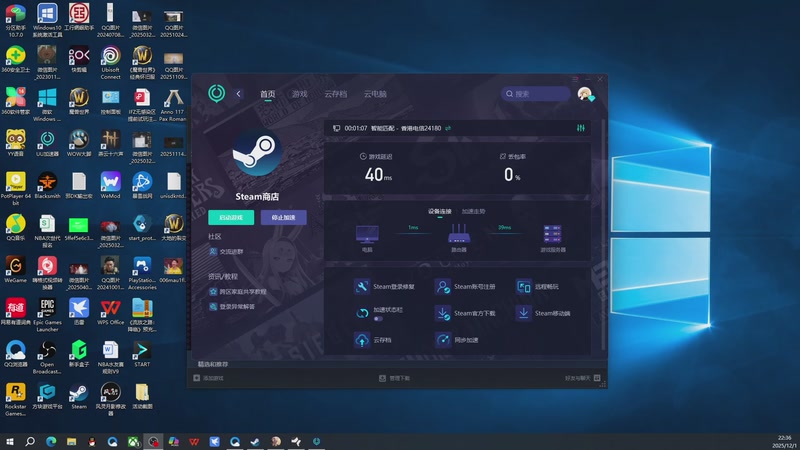This screenshot has width=800, height=450.
Task: Open the window menu lines icon
Action: coord(575,79)
